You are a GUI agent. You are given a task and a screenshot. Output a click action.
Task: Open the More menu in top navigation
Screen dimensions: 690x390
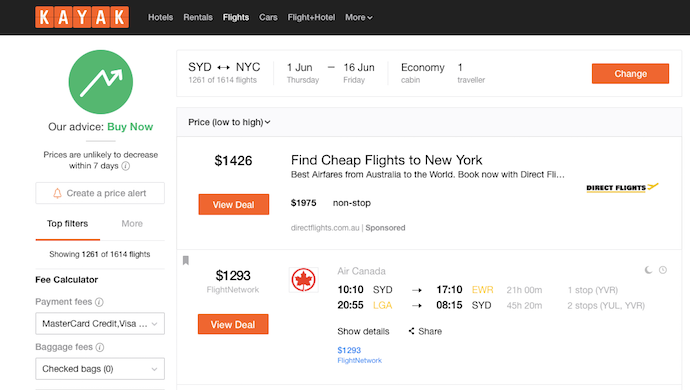[x=359, y=17]
